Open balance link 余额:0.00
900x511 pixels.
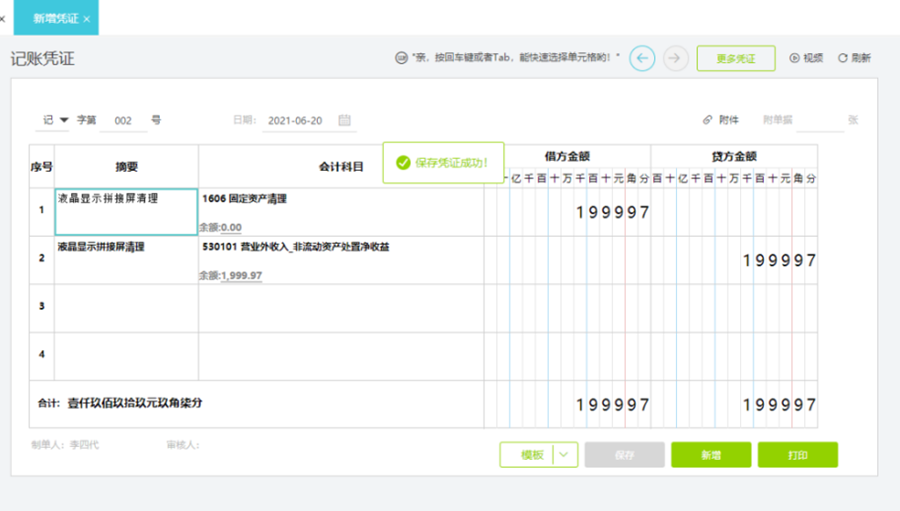[220, 227]
